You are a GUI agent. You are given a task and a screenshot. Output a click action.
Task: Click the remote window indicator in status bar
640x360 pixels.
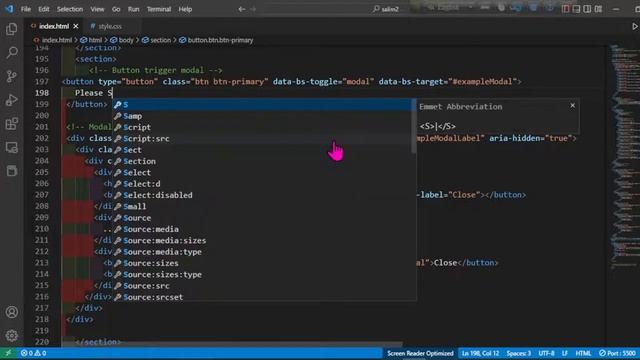point(8,353)
